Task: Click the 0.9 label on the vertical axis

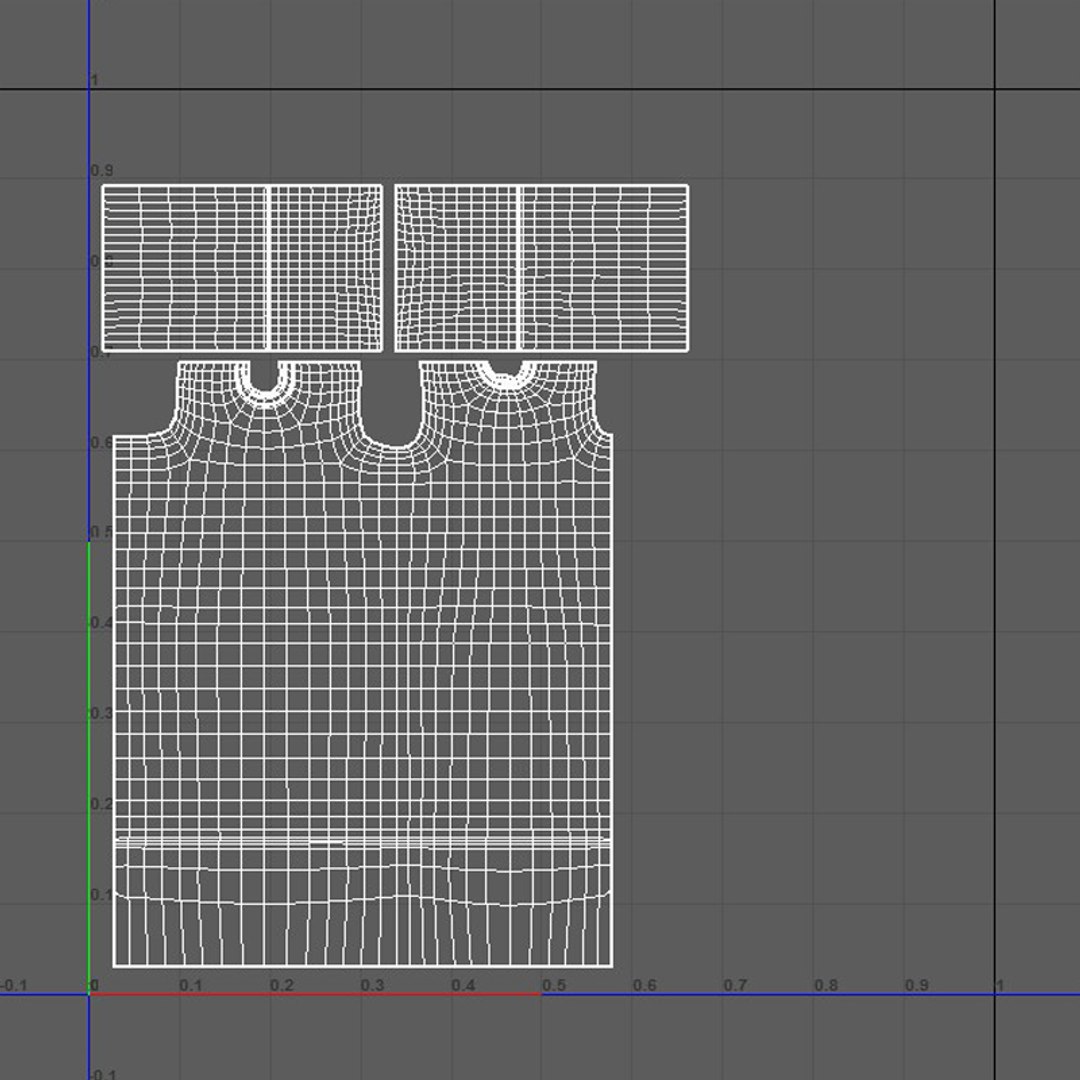Action: (102, 170)
